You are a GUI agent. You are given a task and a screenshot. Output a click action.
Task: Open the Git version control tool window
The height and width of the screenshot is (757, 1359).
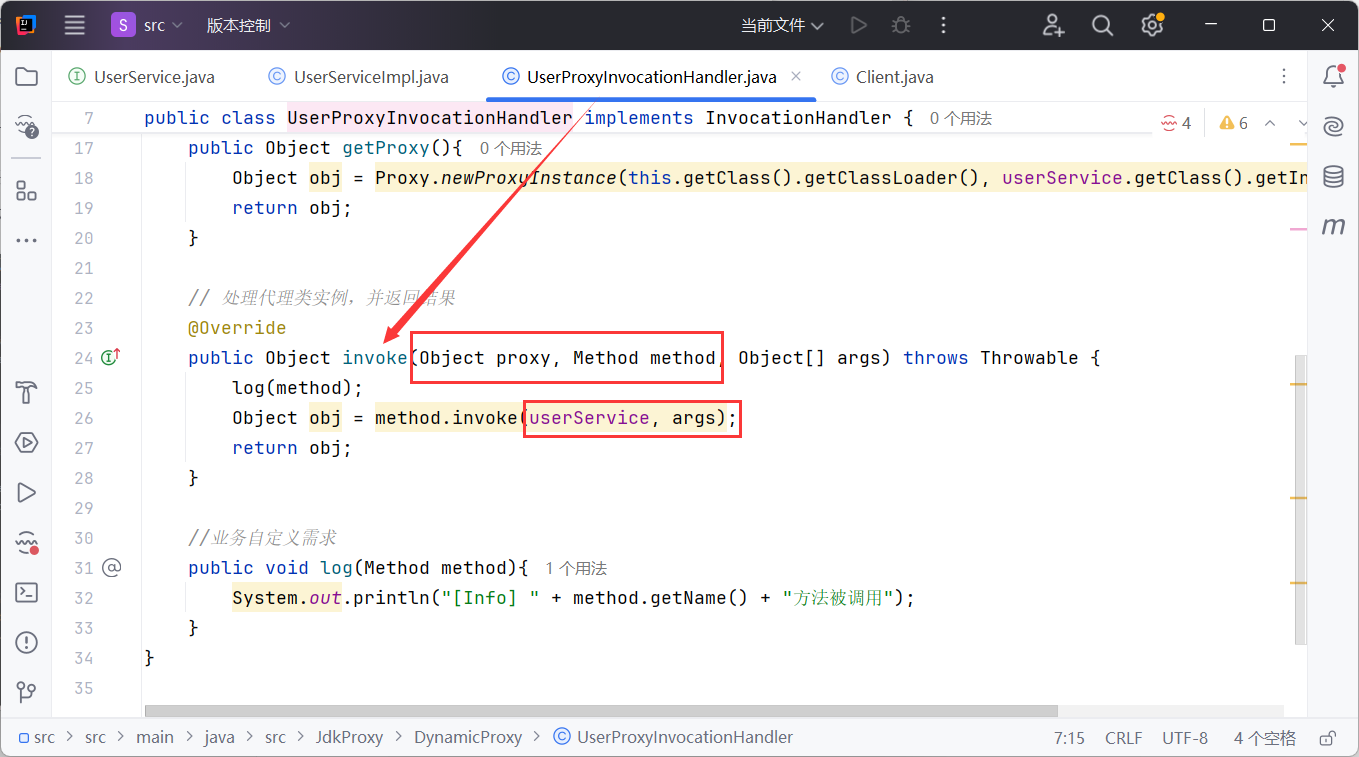(x=27, y=692)
